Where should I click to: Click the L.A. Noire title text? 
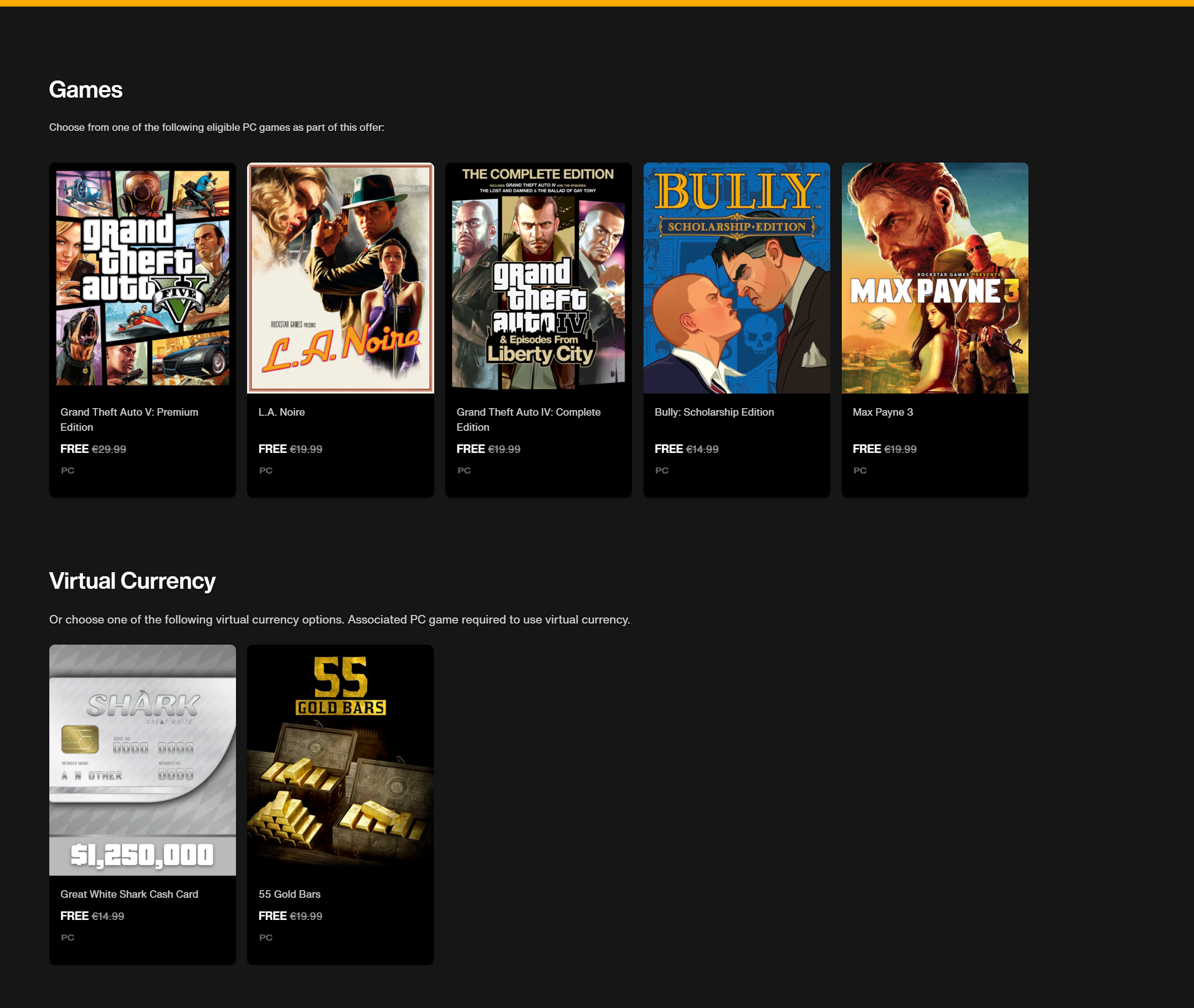coord(282,412)
